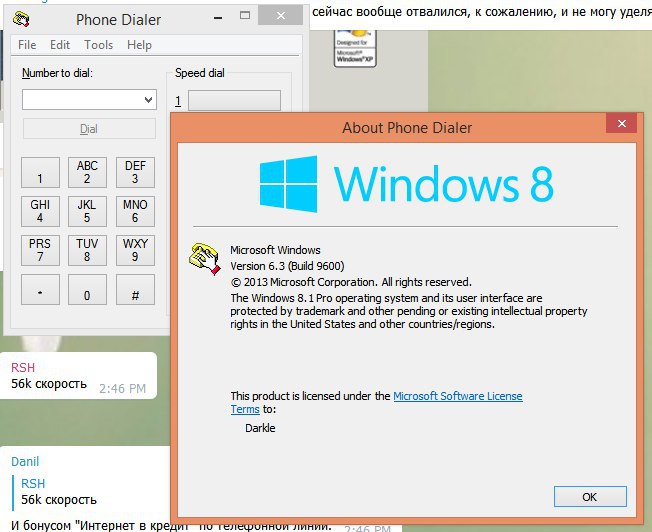This screenshot has height=532, width=652.
Task: Click the 2013 Microsoft Corporation copyright line
Action: [x=351, y=282]
